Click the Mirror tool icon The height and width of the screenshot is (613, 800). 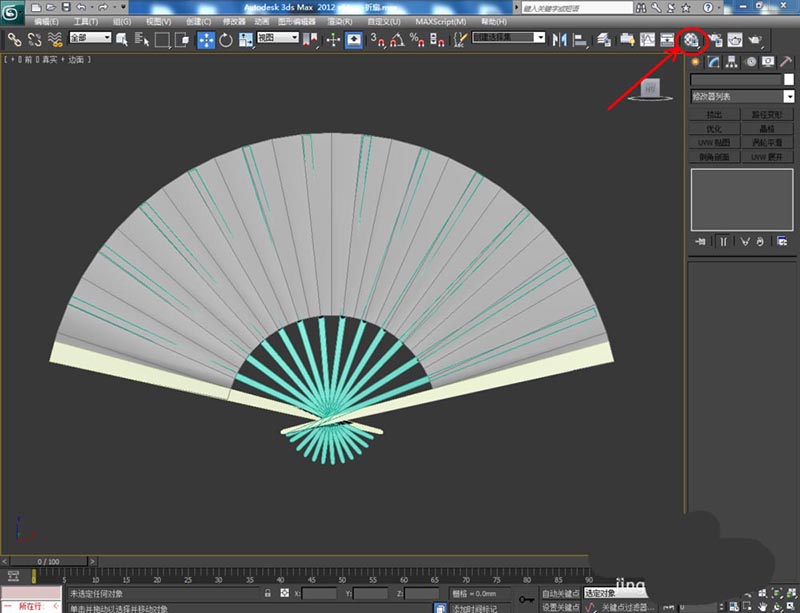tap(558, 40)
